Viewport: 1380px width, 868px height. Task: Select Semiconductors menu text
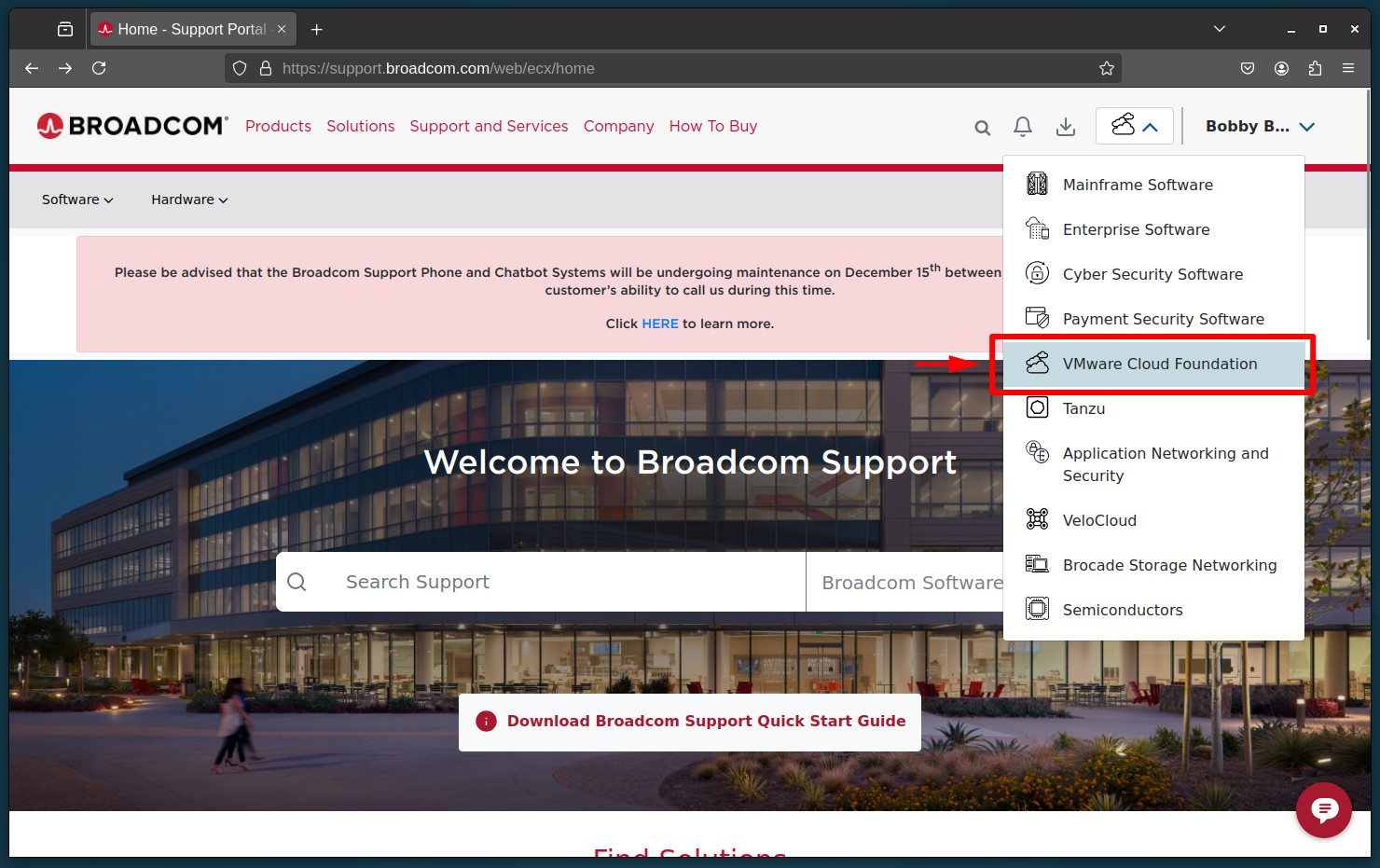pyautogui.click(x=1123, y=610)
